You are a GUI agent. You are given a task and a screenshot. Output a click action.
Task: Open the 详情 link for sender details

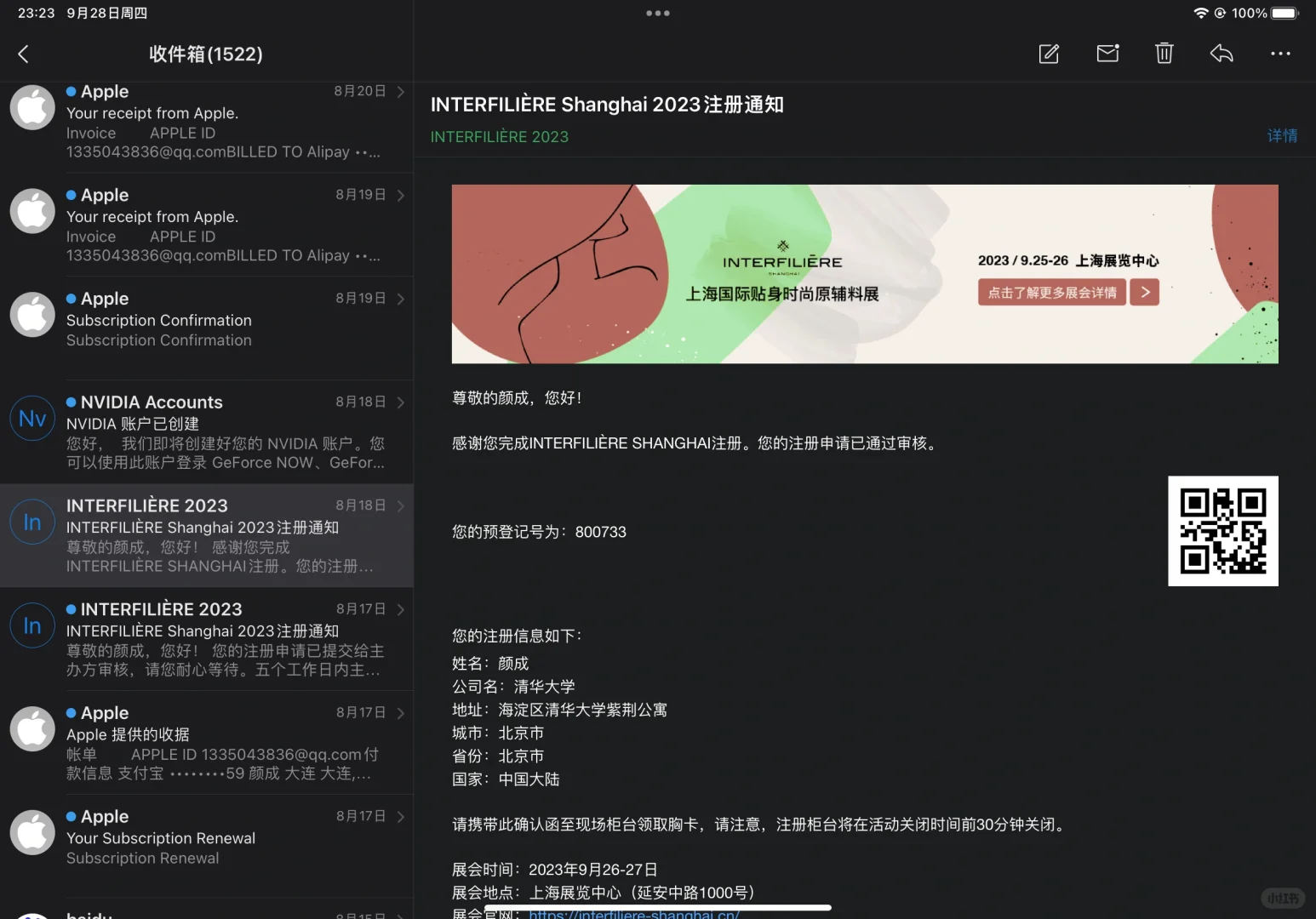point(1283,135)
